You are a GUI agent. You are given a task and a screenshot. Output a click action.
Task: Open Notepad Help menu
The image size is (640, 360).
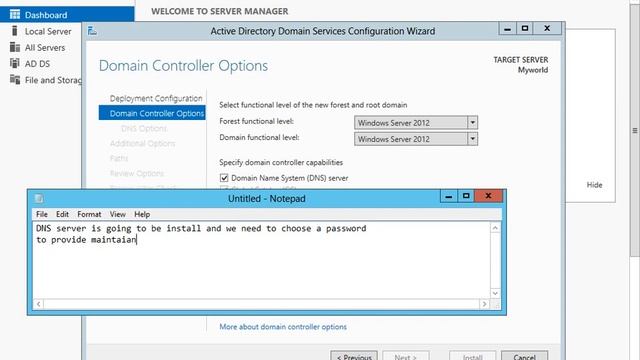tap(142, 214)
